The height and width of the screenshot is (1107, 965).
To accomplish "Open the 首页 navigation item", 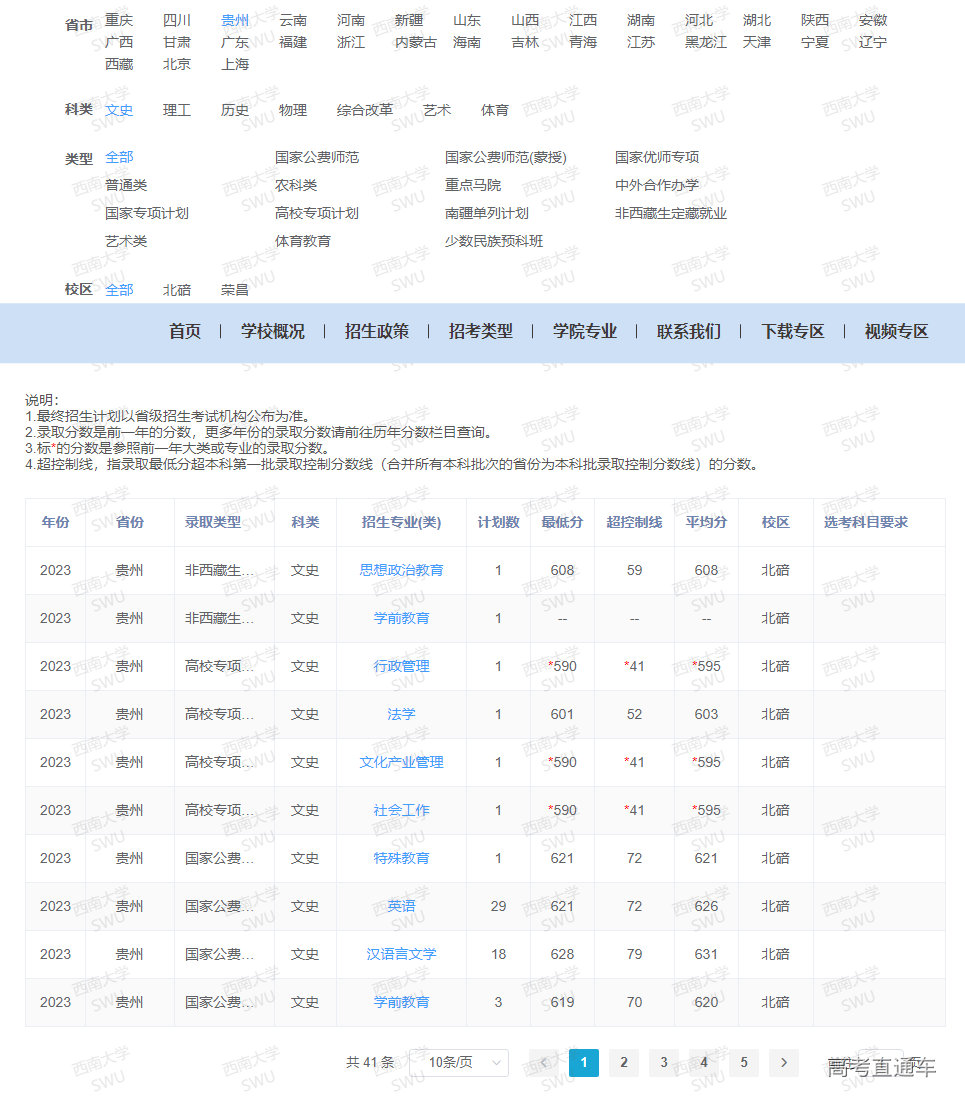I will pyautogui.click(x=185, y=331).
